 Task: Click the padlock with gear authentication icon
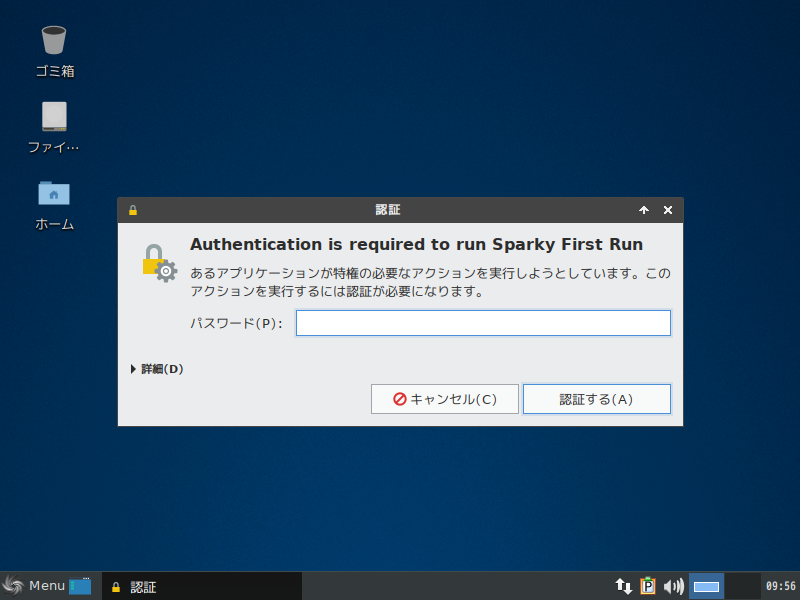[x=160, y=263]
